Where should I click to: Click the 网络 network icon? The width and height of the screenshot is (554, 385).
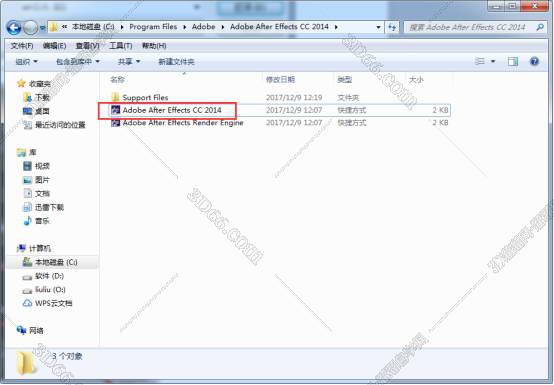tap(21, 330)
